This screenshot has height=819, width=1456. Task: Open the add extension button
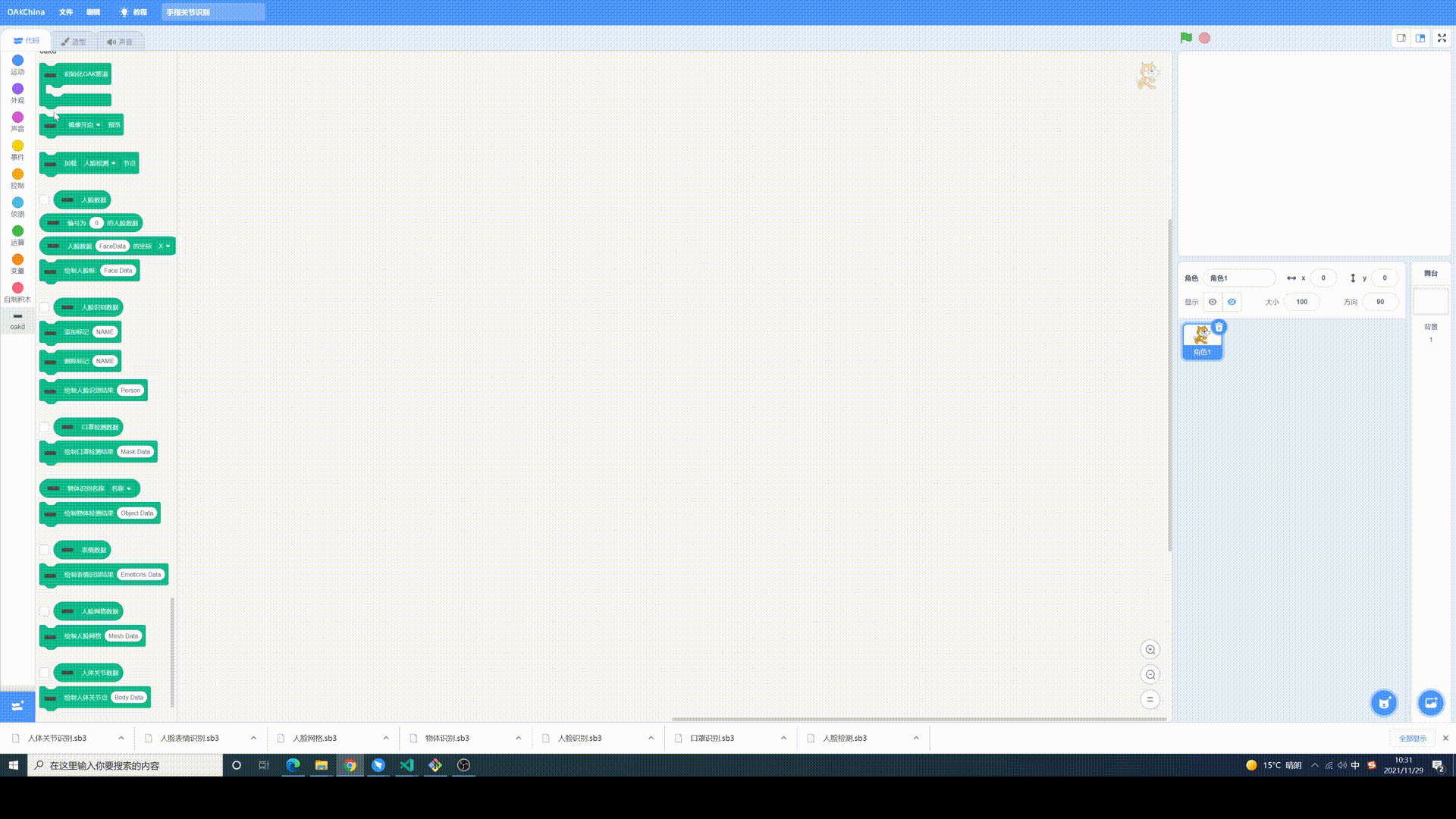(17, 706)
